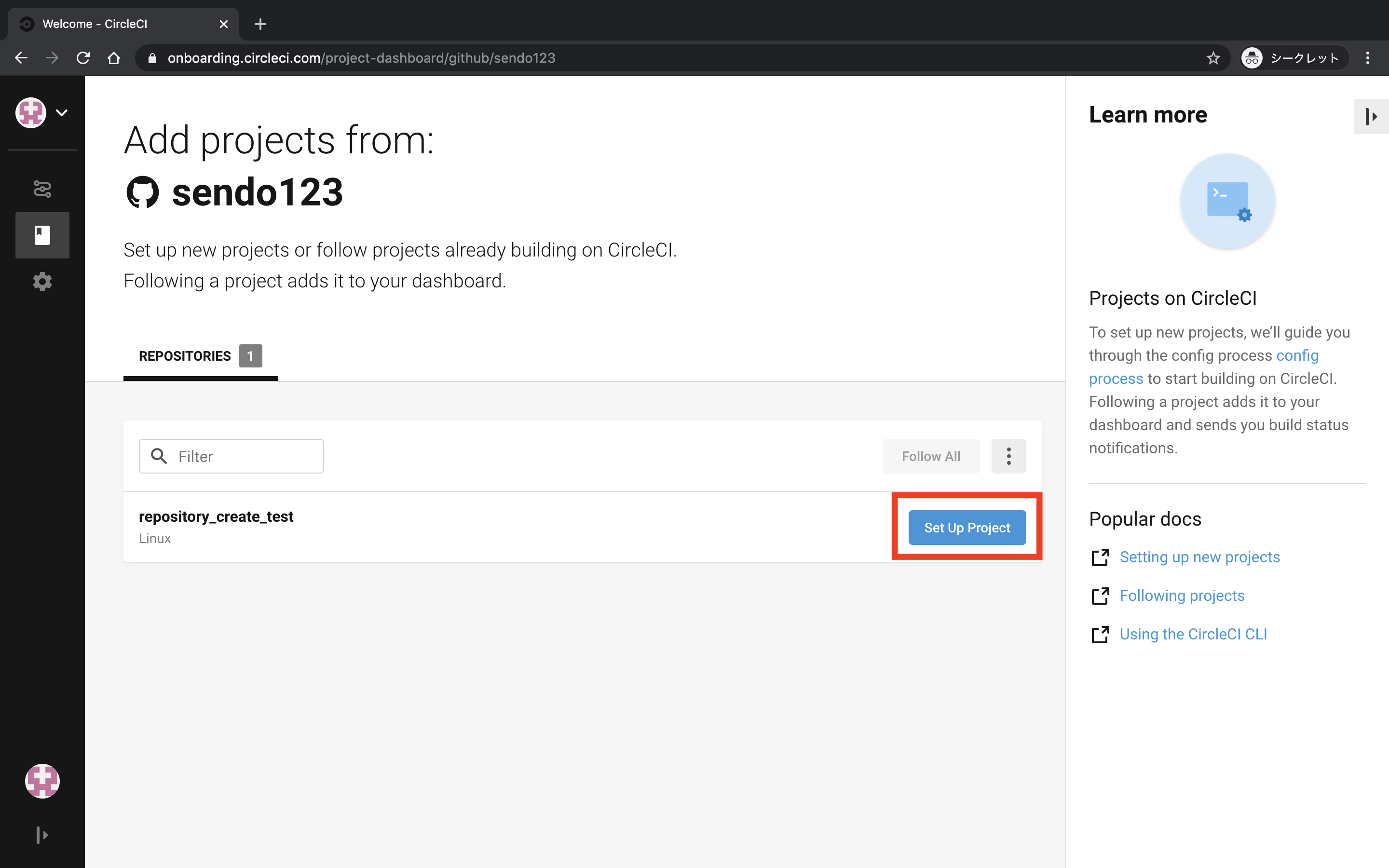Open Using the CircleCI CLI link
1389x868 pixels.
(1193, 634)
